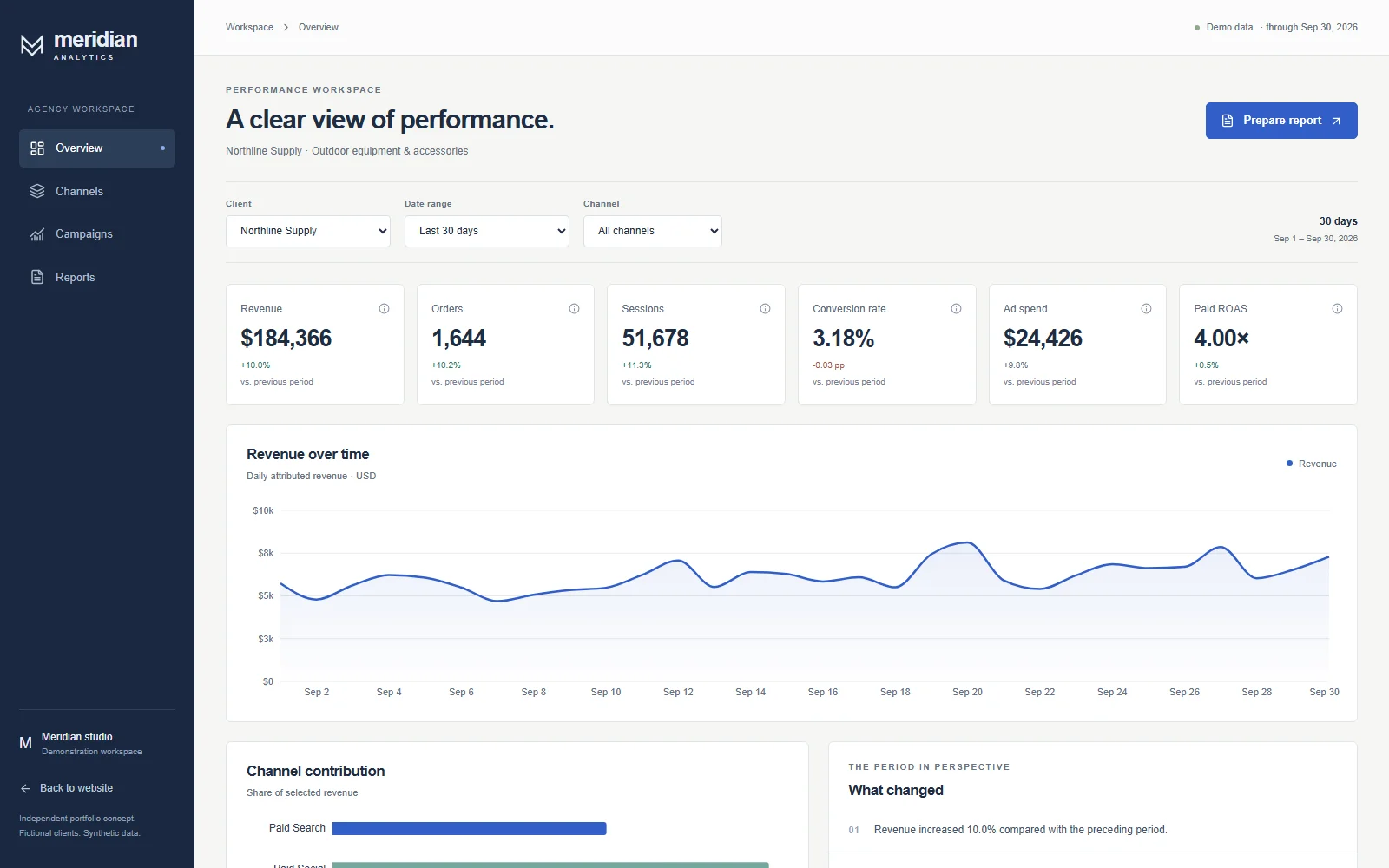Viewport: 1389px width, 868px height.
Task: Click the Revenue over time heading
Action: (x=308, y=455)
